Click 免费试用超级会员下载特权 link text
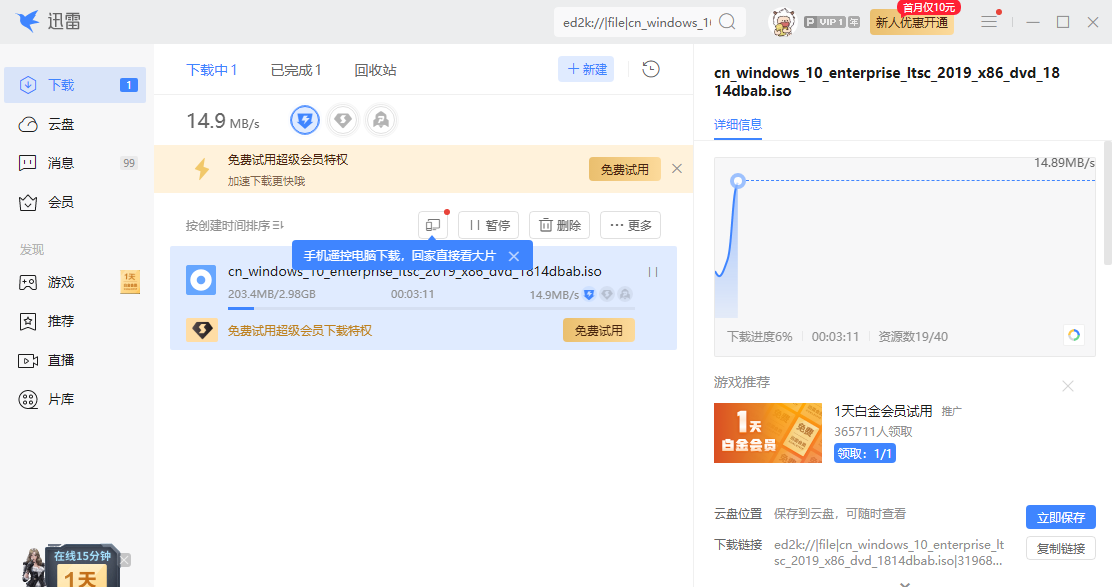The width and height of the screenshot is (1112, 587). point(300,330)
